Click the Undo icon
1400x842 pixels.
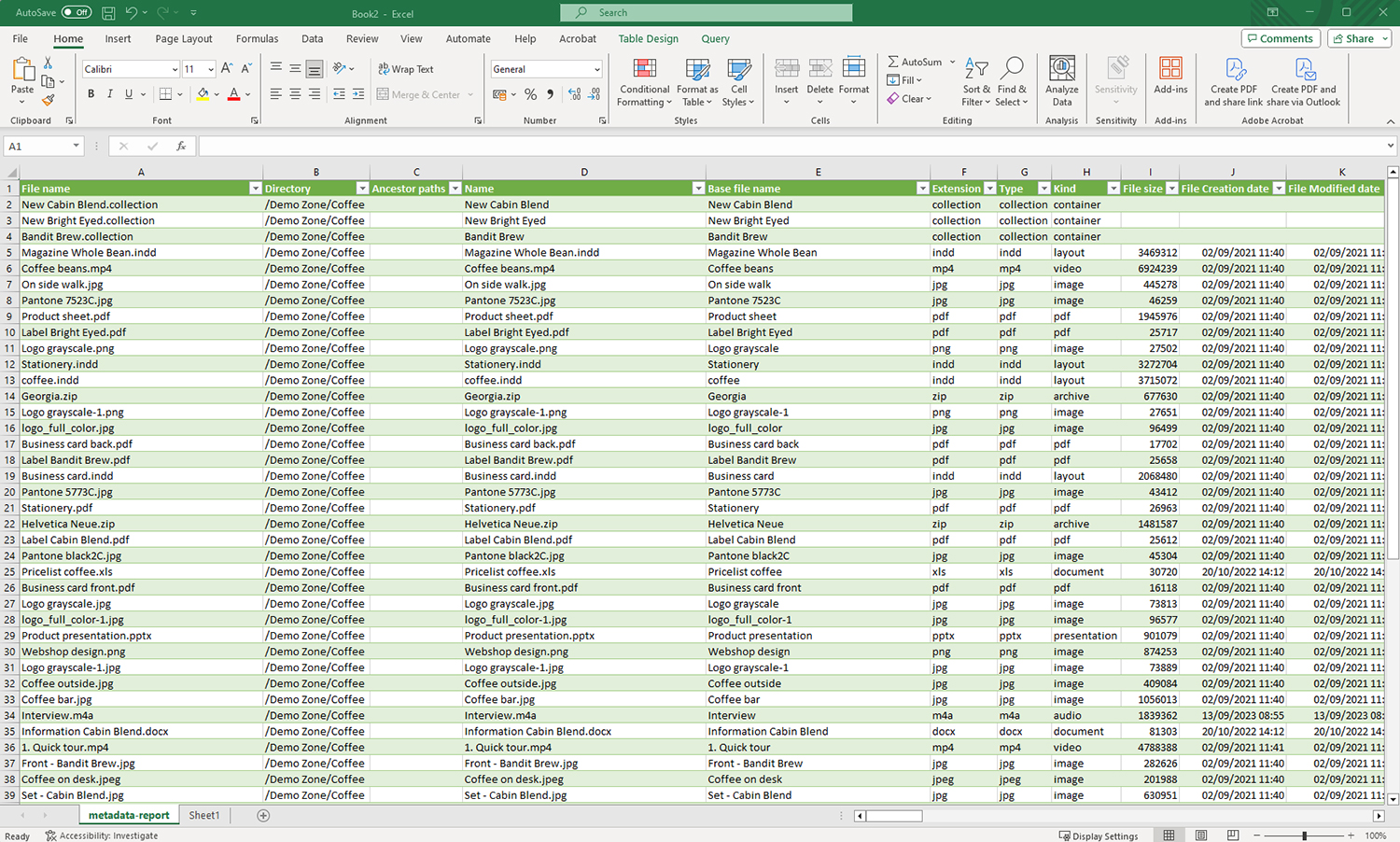pos(132,13)
